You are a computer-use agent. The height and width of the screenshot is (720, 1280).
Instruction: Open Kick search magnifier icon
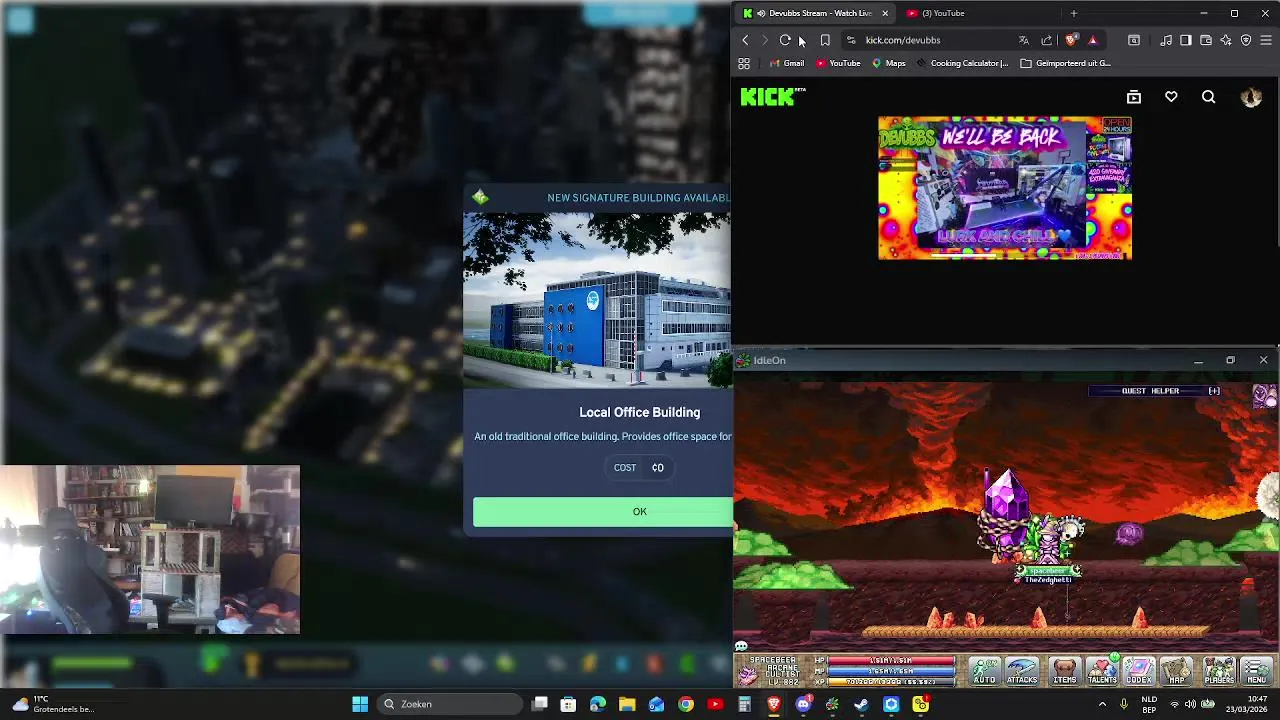click(x=1209, y=97)
